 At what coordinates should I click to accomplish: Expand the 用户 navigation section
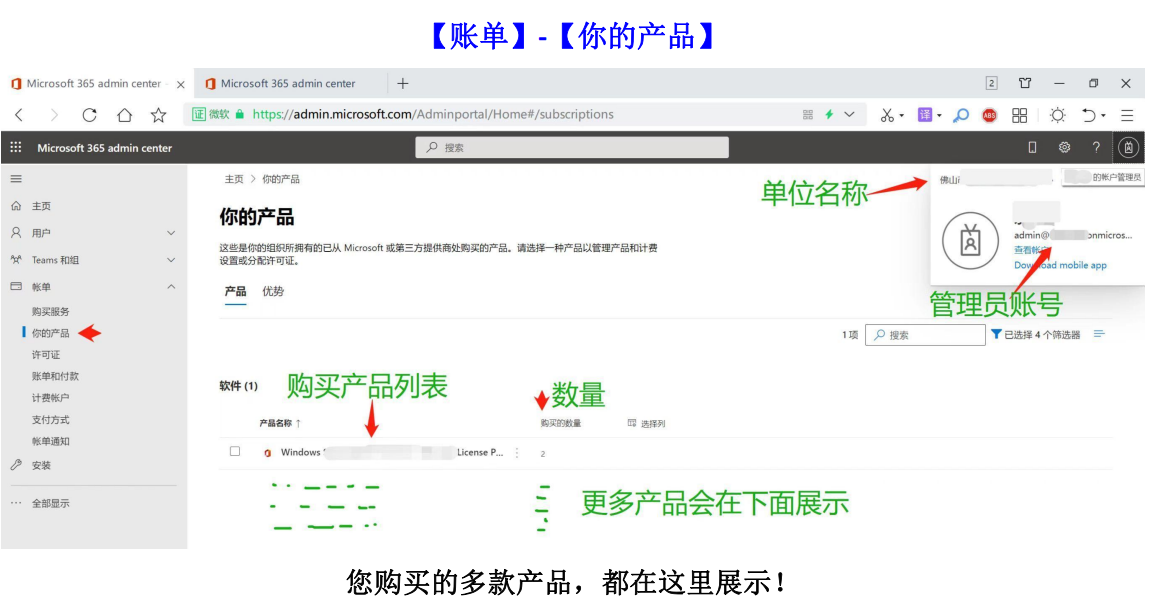coord(171,233)
